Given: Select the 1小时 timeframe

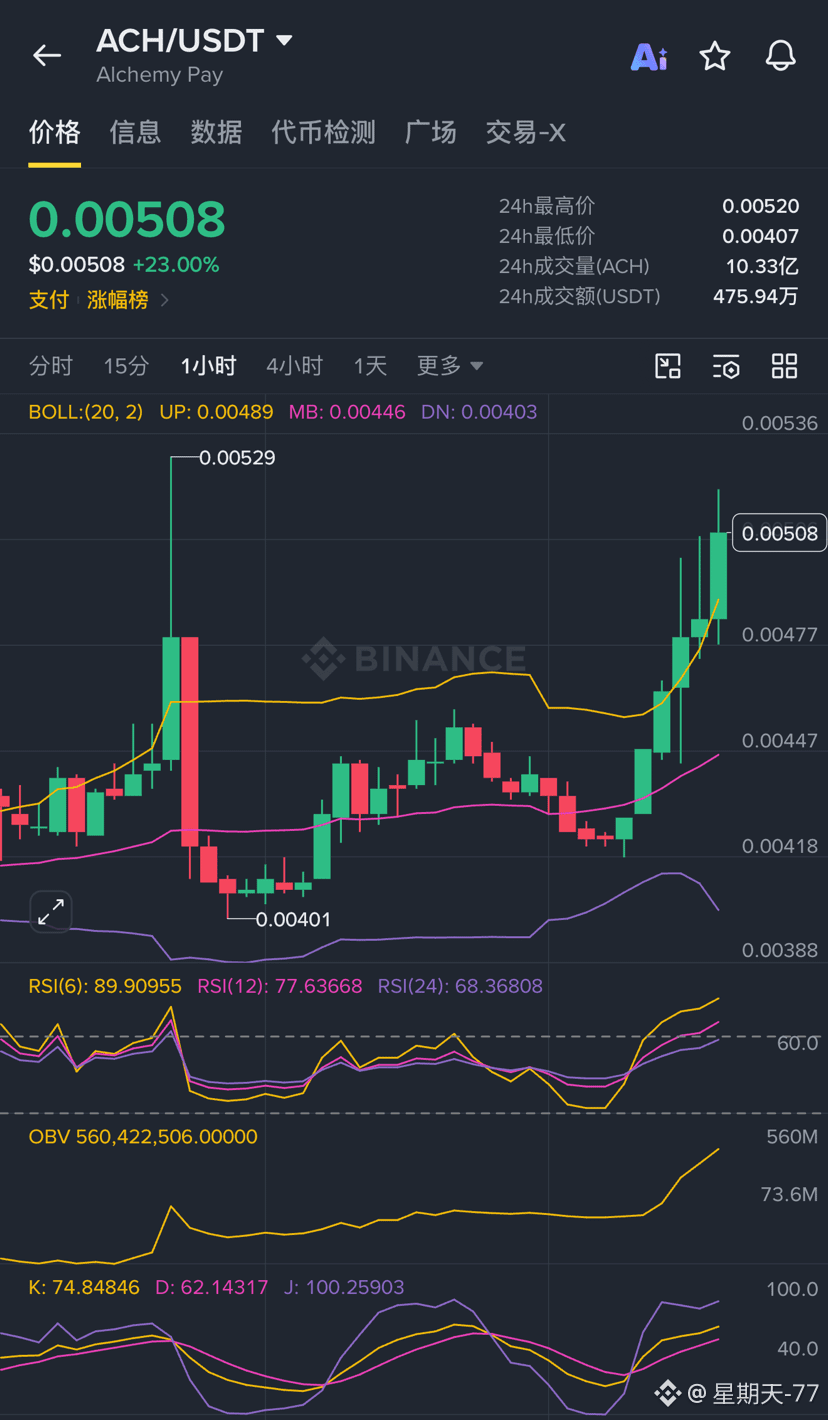Looking at the screenshot, I should pyautogui.click(x=208, y=366).
